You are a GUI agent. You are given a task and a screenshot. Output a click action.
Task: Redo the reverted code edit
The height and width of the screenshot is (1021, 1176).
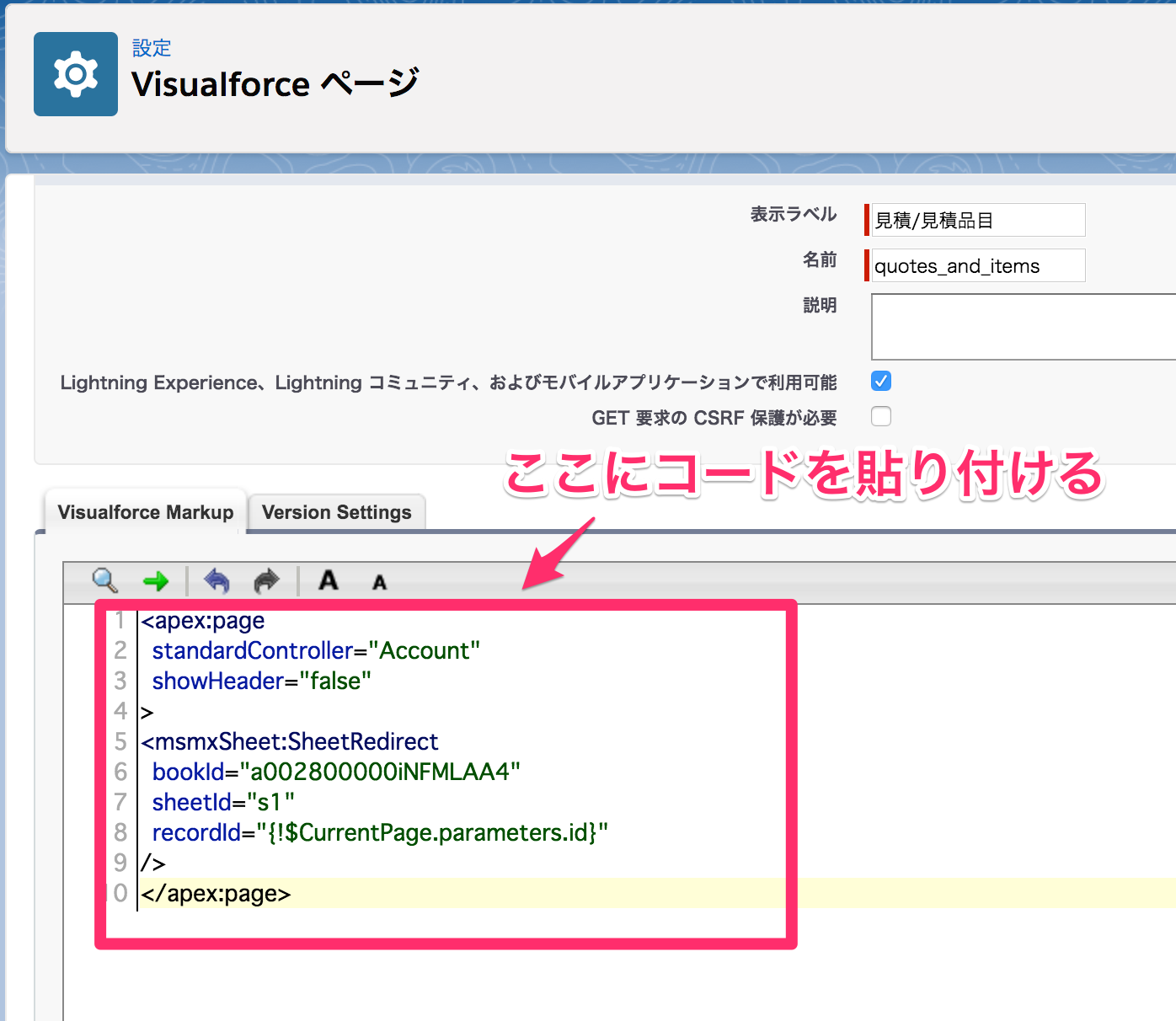click(x=266, y=580)
